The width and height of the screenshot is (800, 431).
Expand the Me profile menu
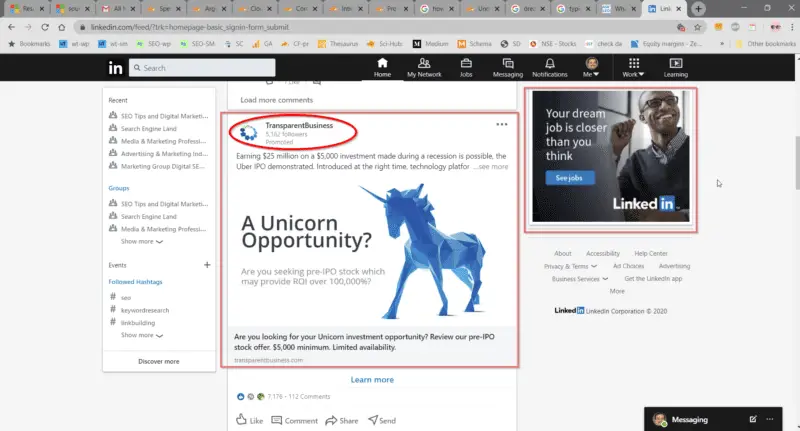click(591, 67)
